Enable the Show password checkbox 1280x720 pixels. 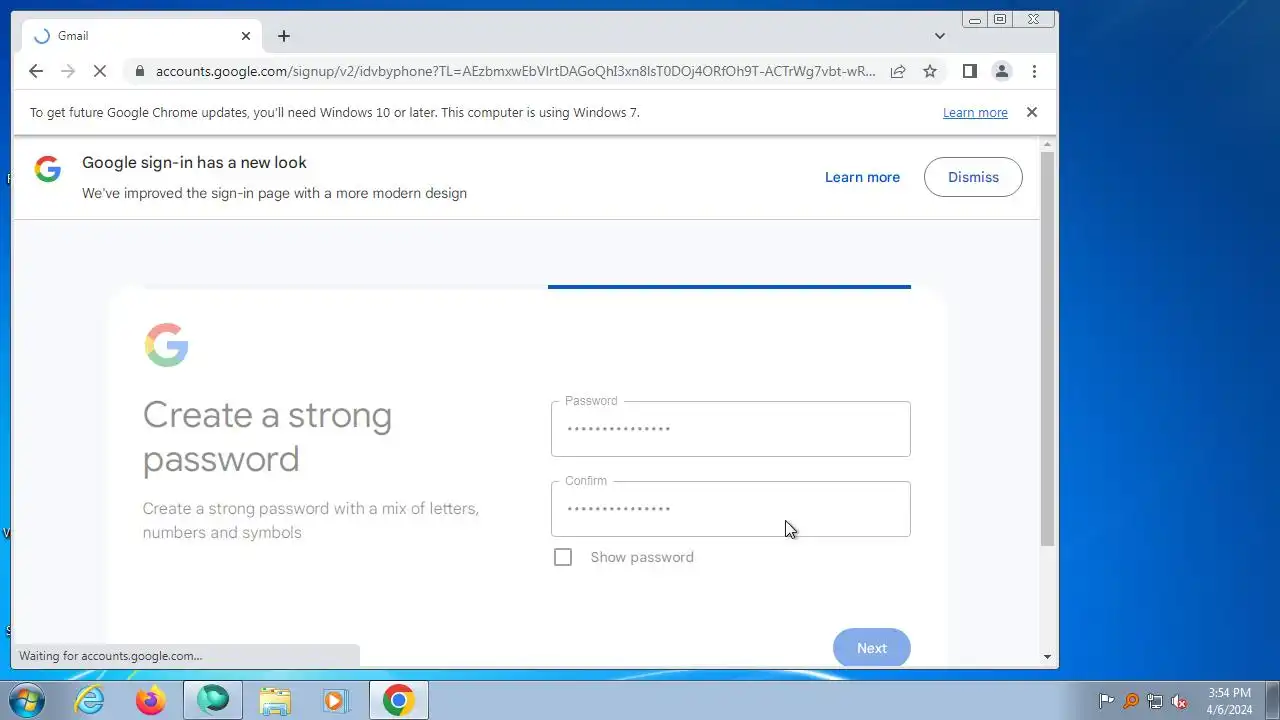point(563,557)
